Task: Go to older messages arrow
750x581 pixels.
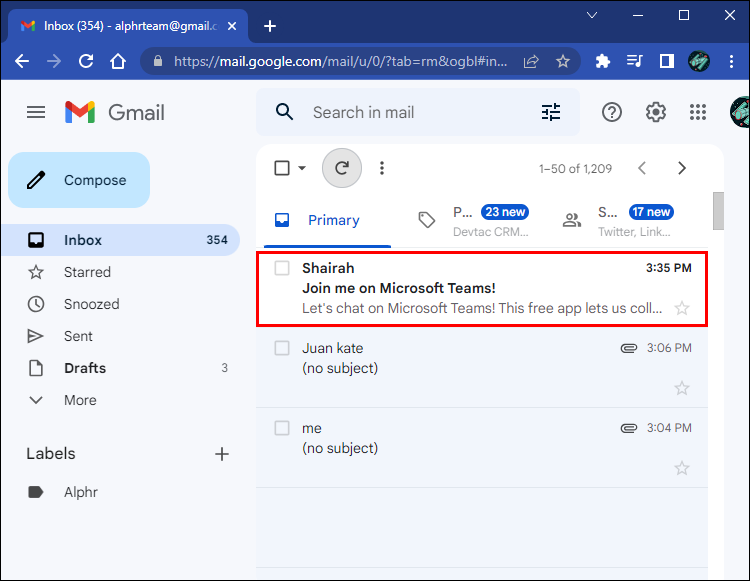Action: click(x=682, y=168)
